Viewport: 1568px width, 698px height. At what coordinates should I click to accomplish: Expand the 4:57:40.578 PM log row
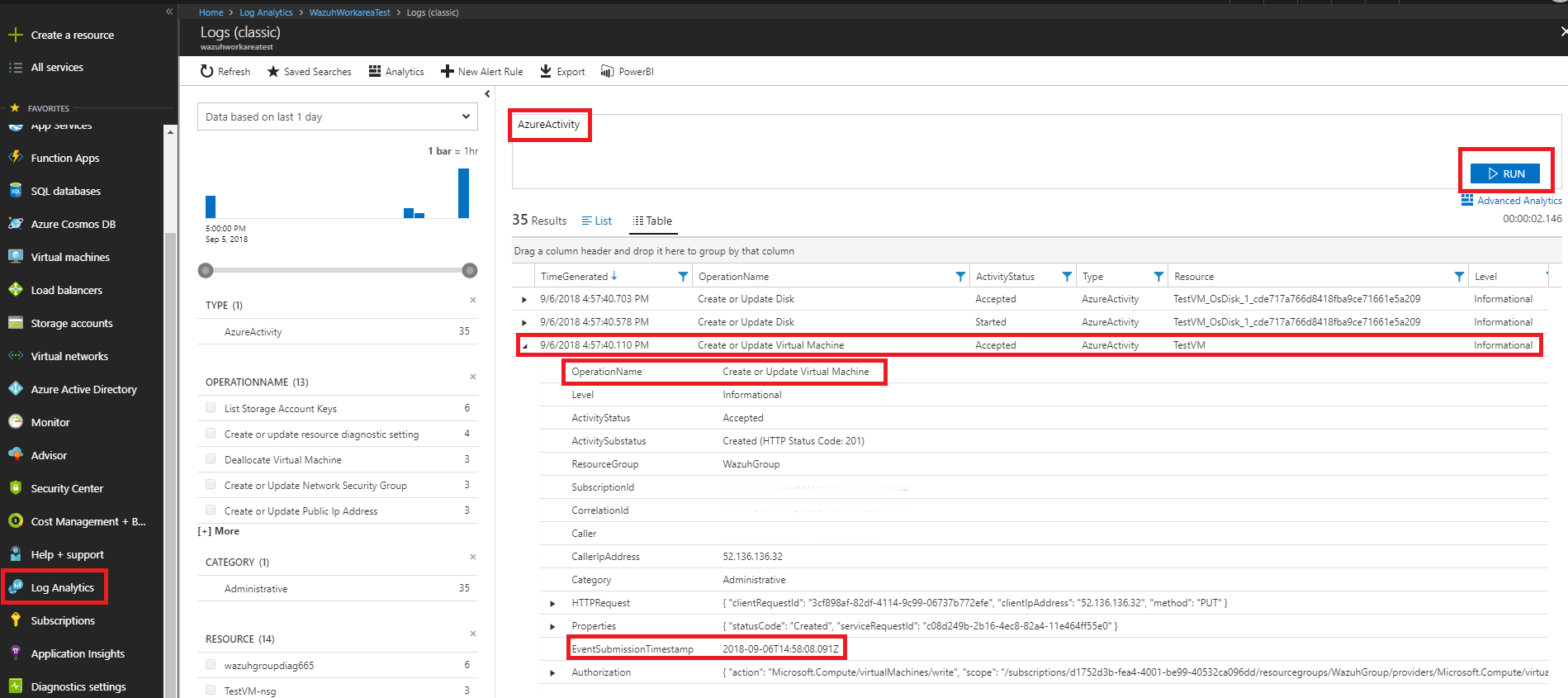coord(524,322)
